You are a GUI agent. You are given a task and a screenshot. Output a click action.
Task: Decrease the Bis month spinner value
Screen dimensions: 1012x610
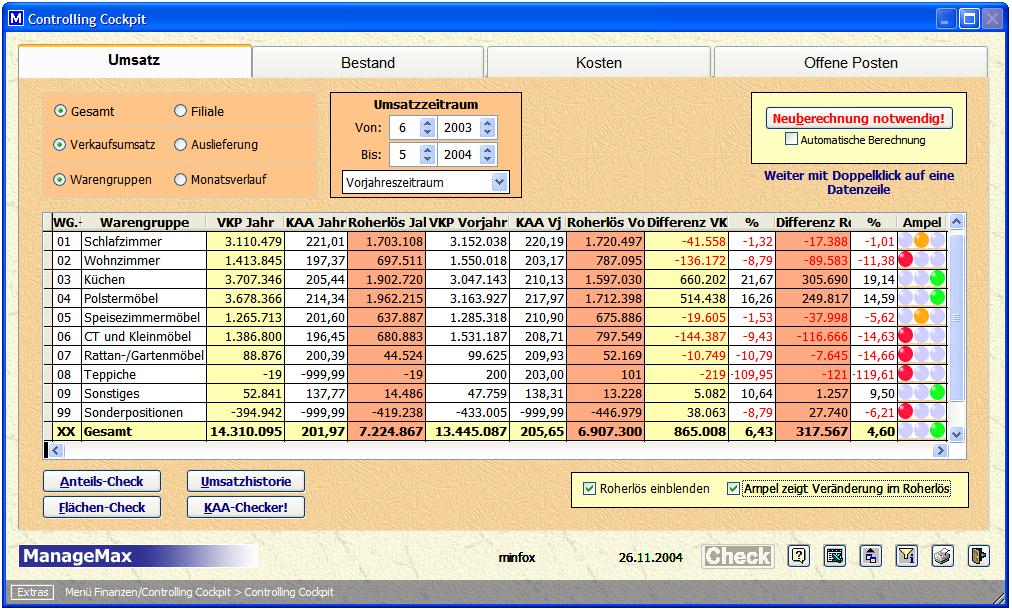point(427,160)
